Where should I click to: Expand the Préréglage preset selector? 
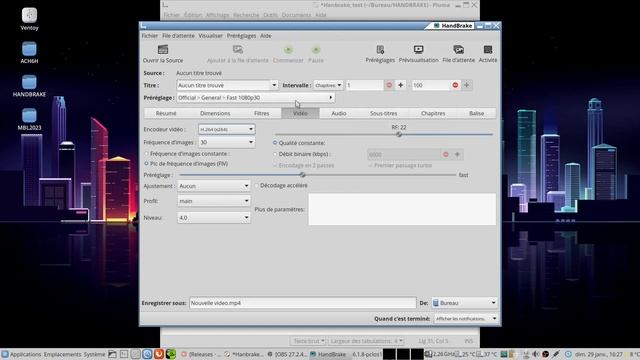(x=256, y=98)
